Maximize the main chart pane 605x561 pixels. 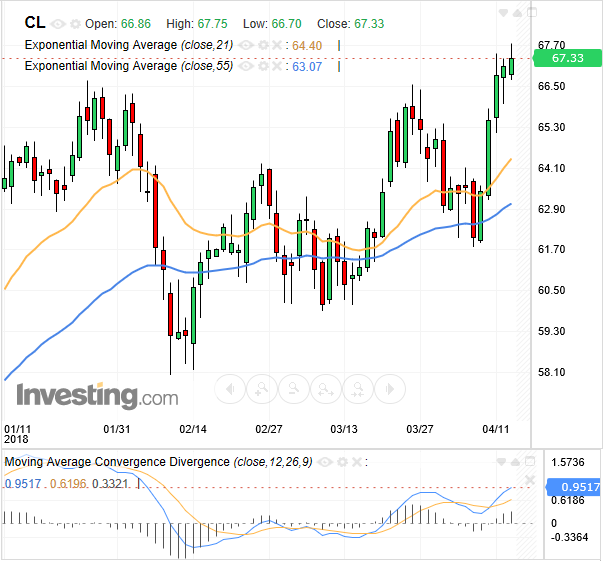532,13
